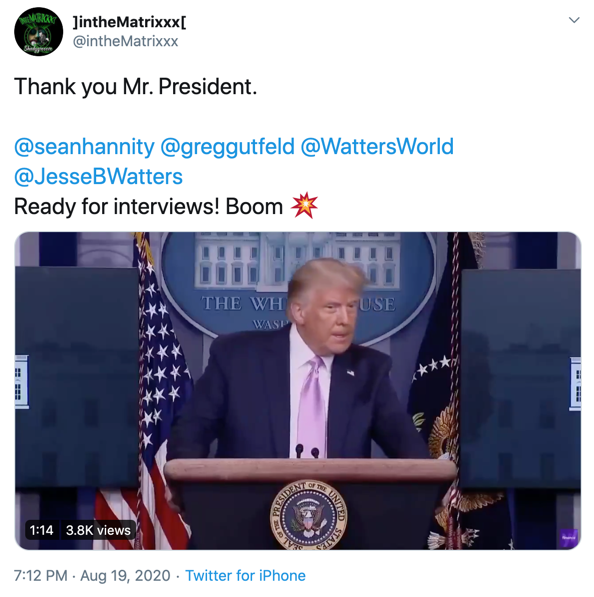This screenshot has height=597, width=594.
Task: Play the press briefing video
Action: (298, 391)
